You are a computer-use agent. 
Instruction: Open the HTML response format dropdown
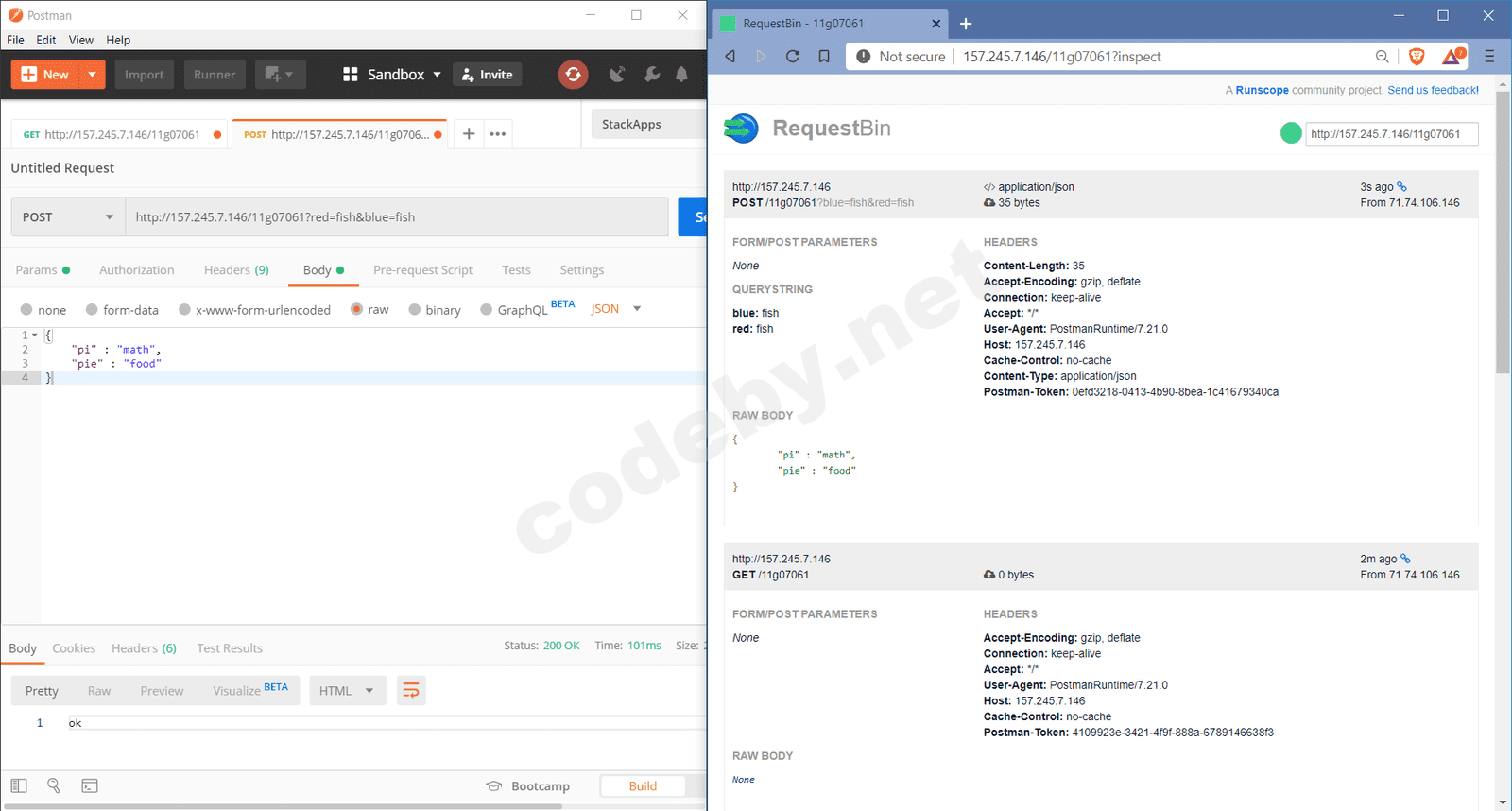click(347, 691)
